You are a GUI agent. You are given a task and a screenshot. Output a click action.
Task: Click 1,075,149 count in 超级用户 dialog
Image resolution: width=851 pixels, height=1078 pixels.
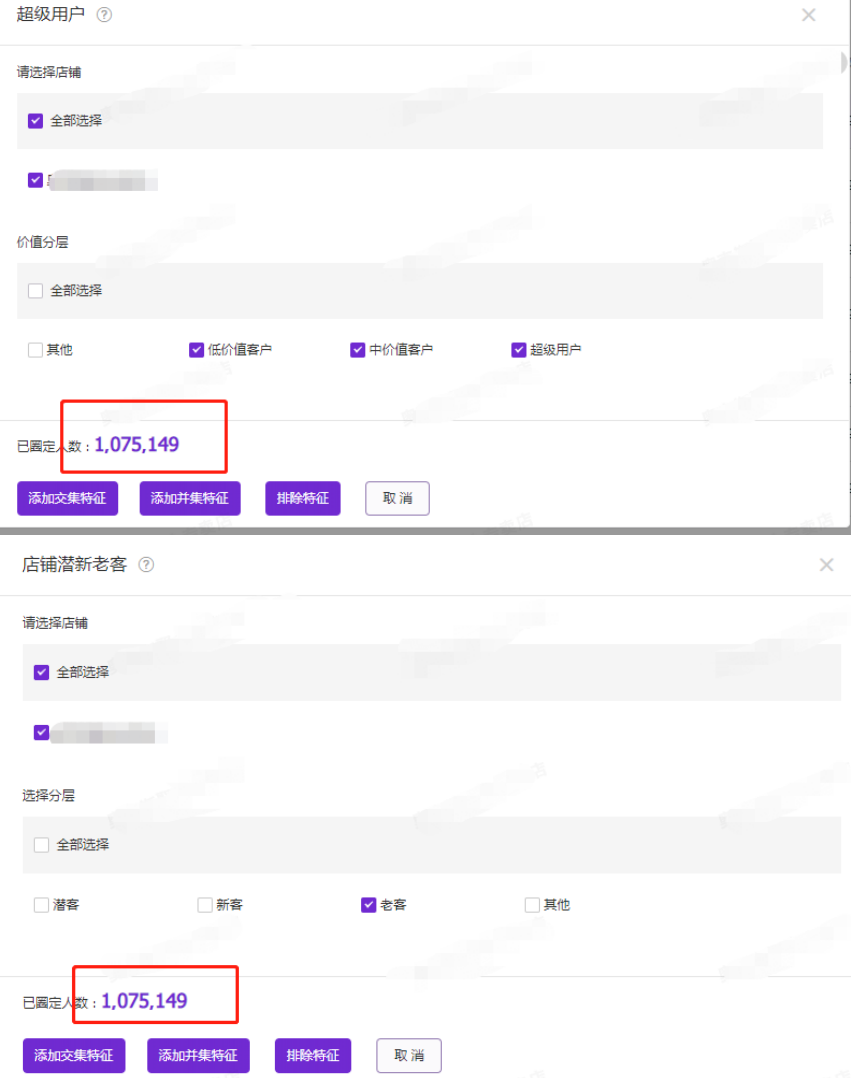[x=137, y=445]
